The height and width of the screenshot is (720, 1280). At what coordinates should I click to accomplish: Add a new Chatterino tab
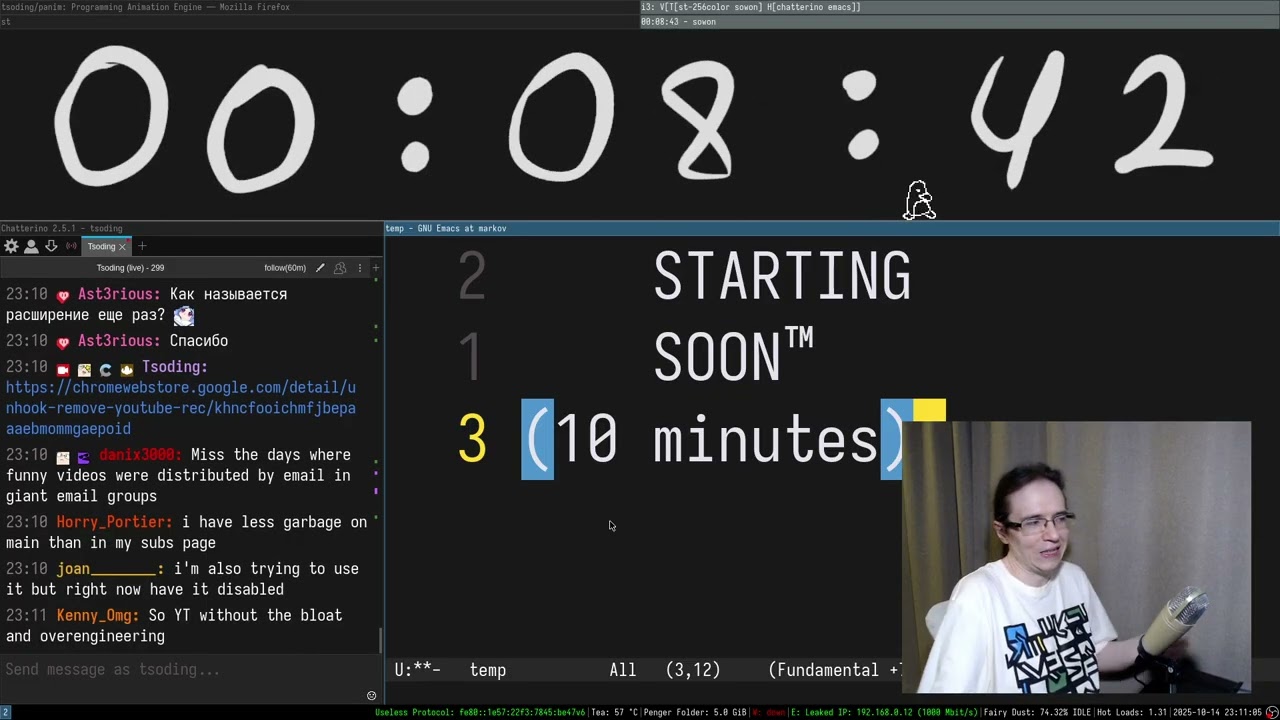point(142,246)
